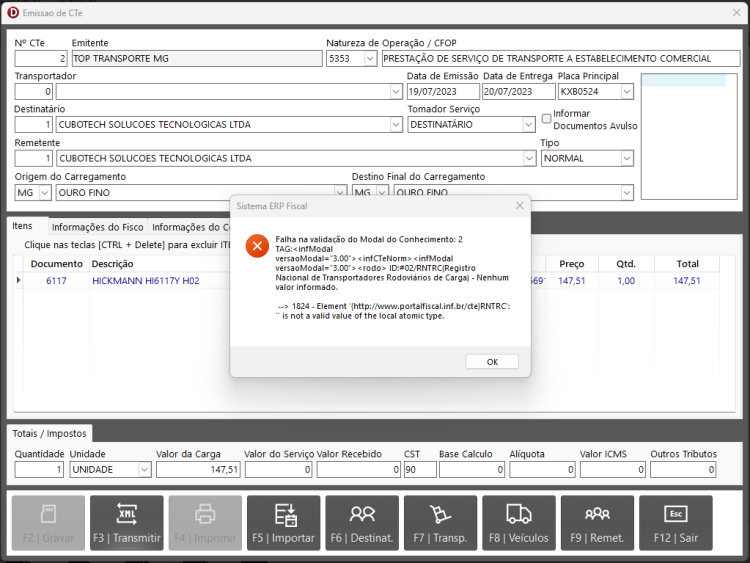Switch to Informações do Fisco tab
750x563 pixels.
click(98, 227)
